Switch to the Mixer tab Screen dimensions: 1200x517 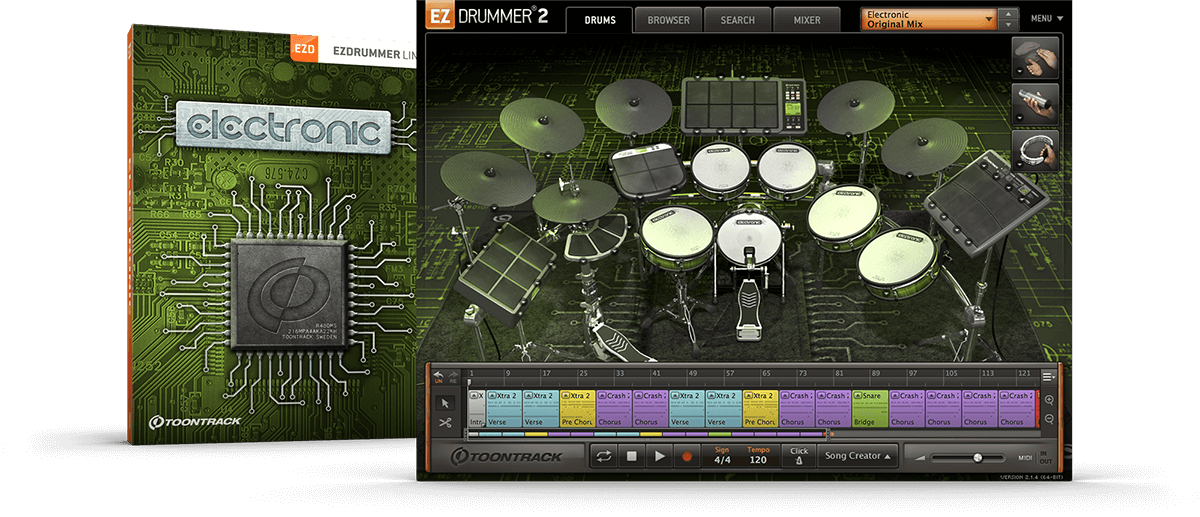[x=806, y=19]
